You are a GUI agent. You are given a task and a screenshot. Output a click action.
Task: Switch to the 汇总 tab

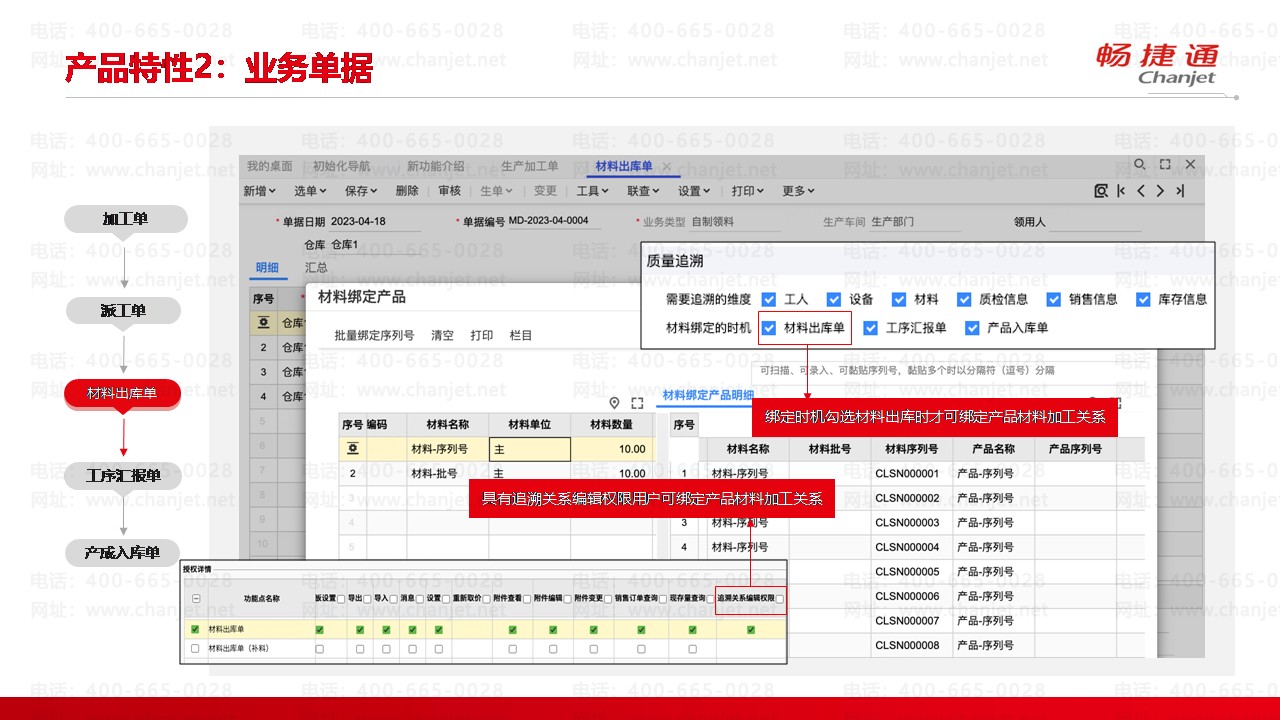pos(316,268)
